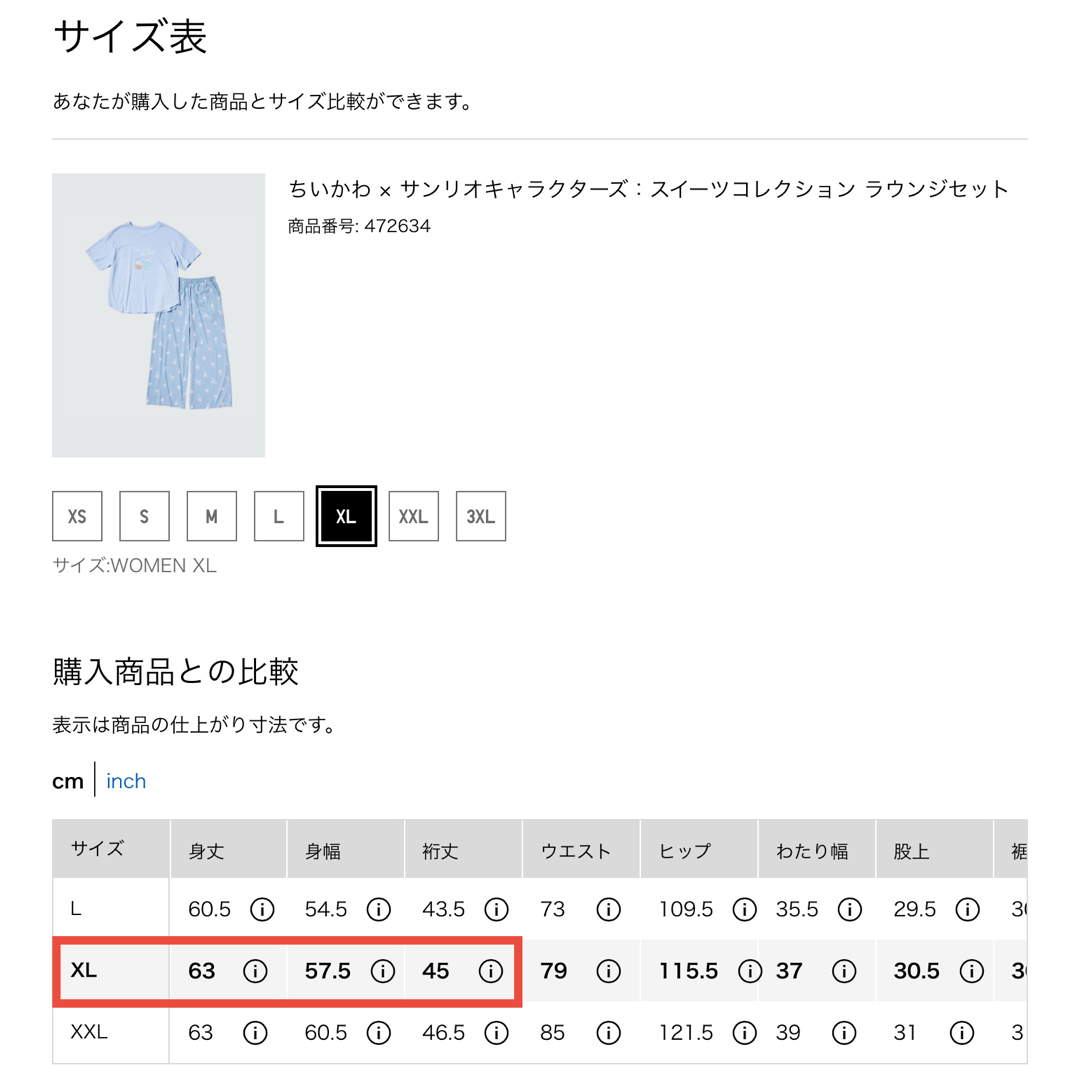Click the highlighted XL row label
This screenshot has height=1080, width=1080.
83,970
